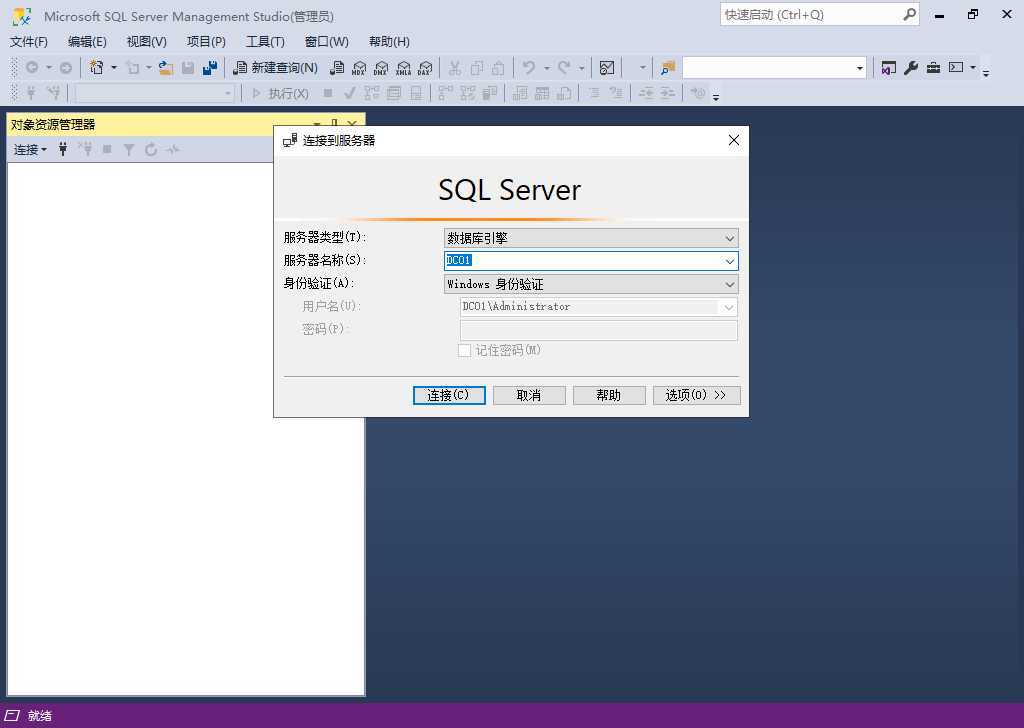This screenshot has height=728, width=1024.
Task: Click the 选项(O) >> options button
Action: click(696, 395)
